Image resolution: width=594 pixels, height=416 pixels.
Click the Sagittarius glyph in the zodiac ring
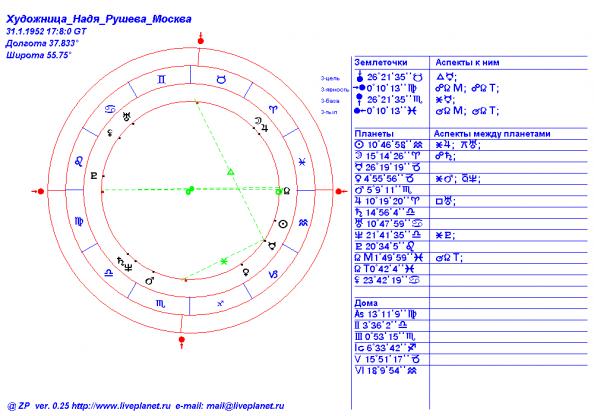[220, 303]
